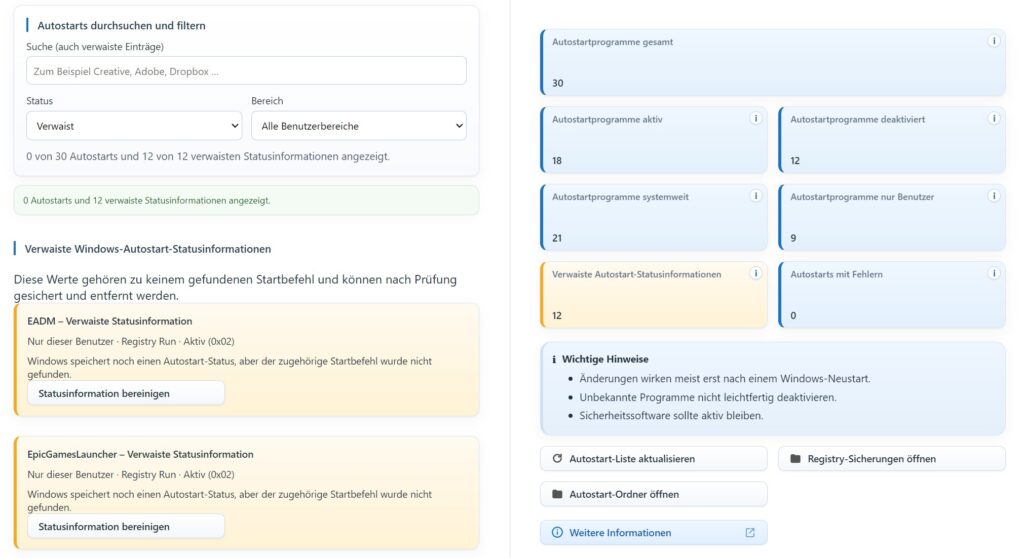Select the Autostartprogramme gesamt card
Image resolution: width=1024 pixels, height=558 pixels.
[773, 62]
